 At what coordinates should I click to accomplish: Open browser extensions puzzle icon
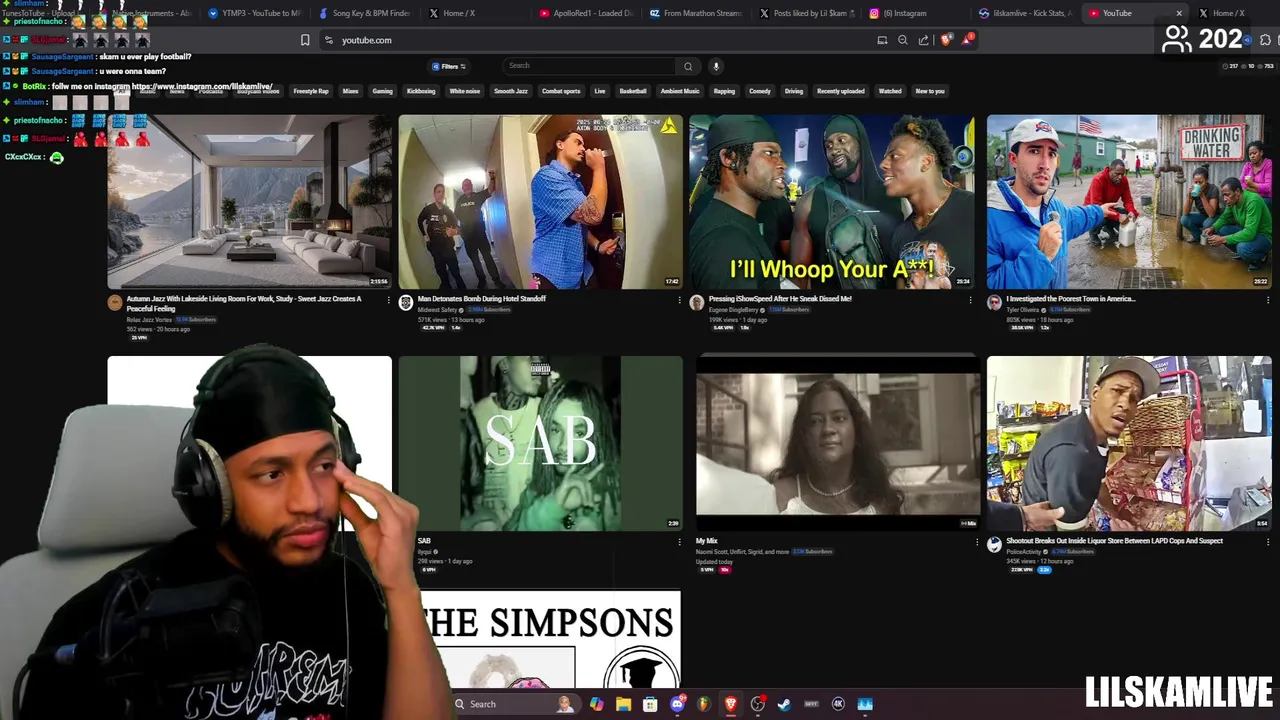(1265, 40)
